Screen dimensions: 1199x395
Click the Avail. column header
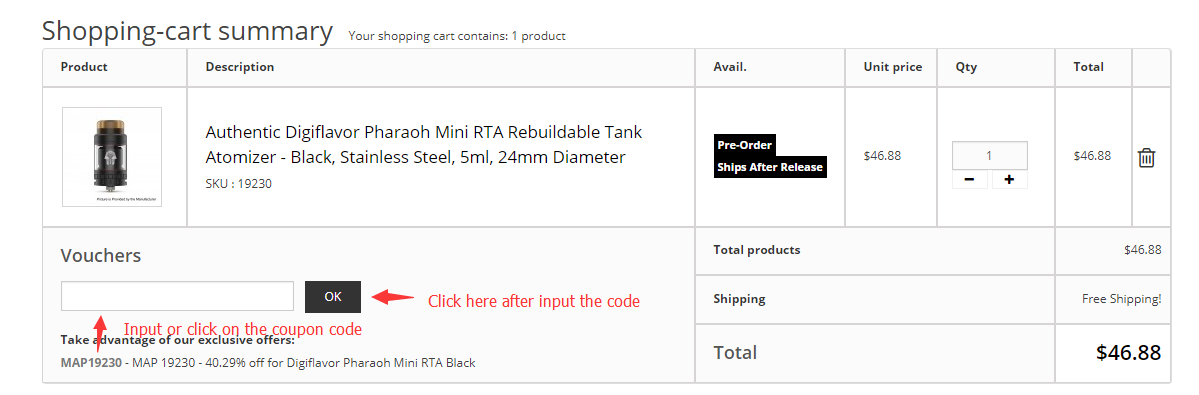pyautogui.click(x=729, y=66)
